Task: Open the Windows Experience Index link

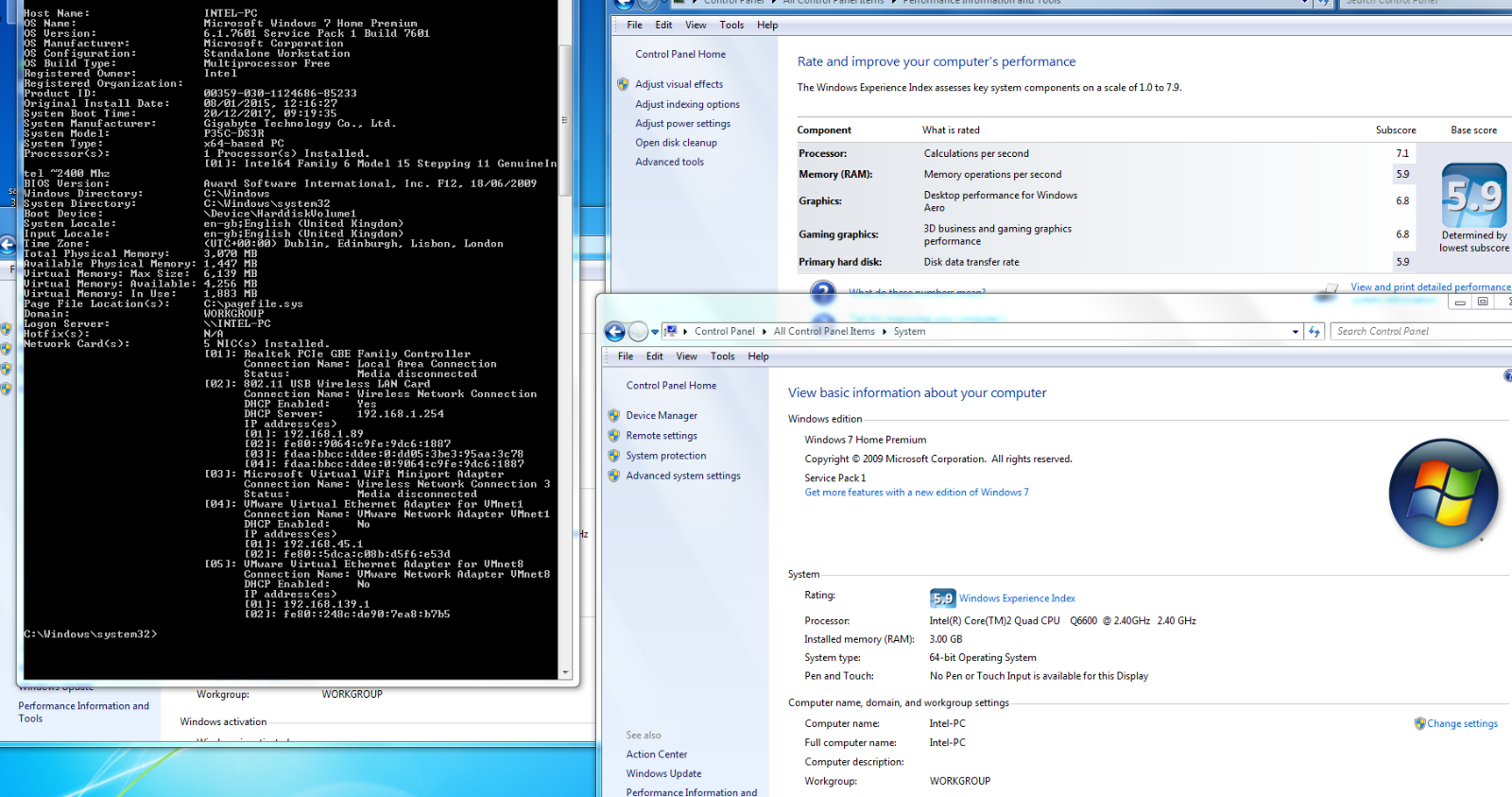Action: point(1017,598)
